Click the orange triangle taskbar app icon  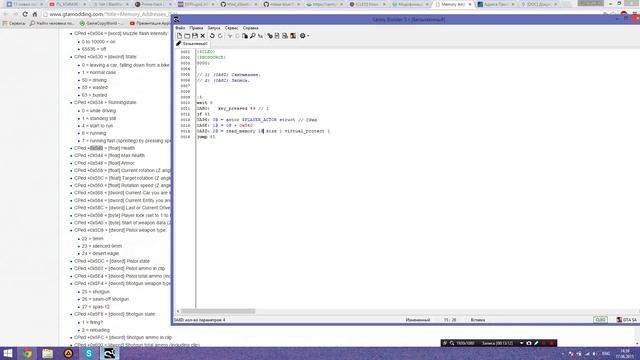tap(68, 353)
